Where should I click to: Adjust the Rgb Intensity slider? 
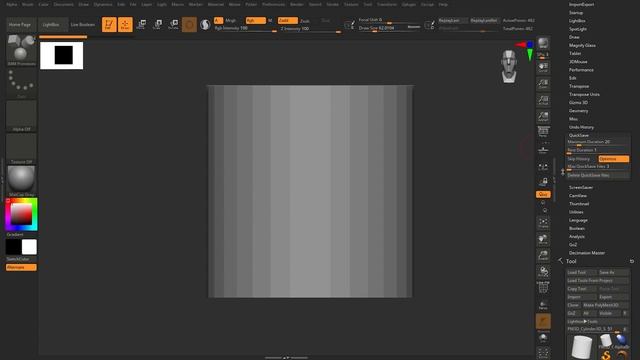[245, 29]
